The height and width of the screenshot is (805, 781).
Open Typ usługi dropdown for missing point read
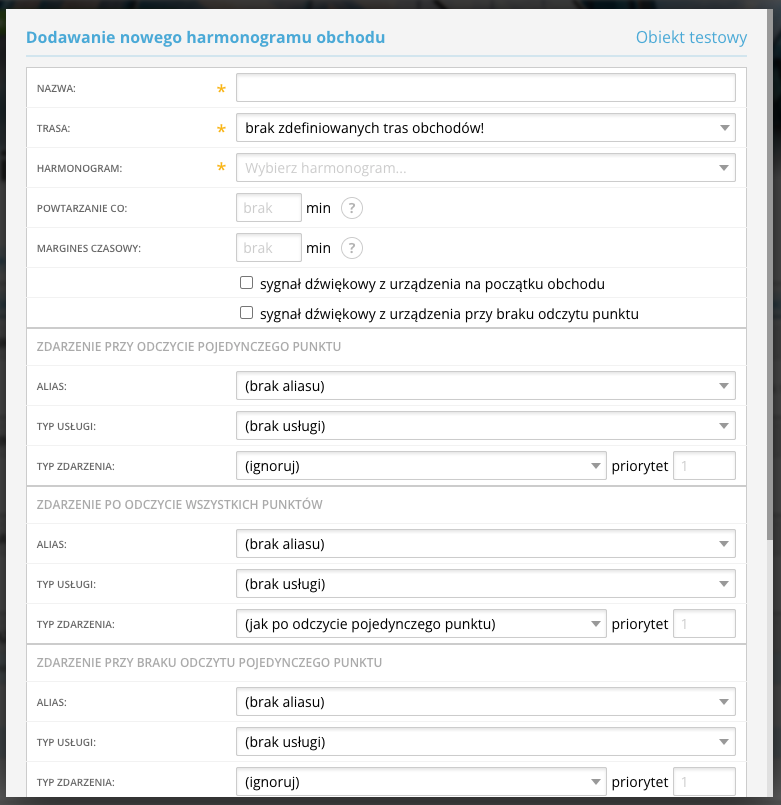[x=485, y=742]
